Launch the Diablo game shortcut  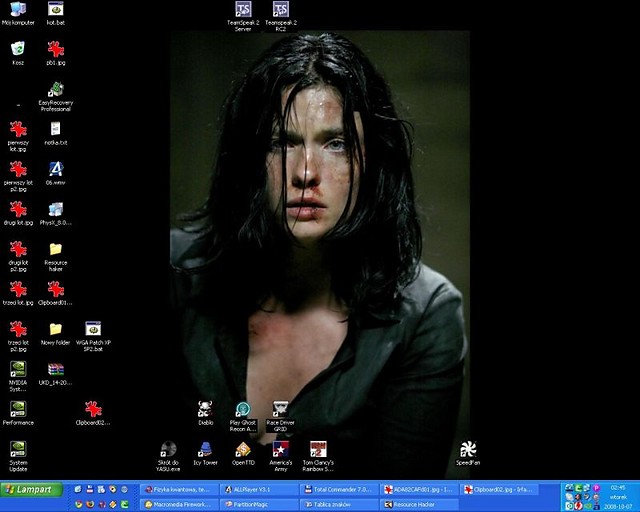(205, 414)
